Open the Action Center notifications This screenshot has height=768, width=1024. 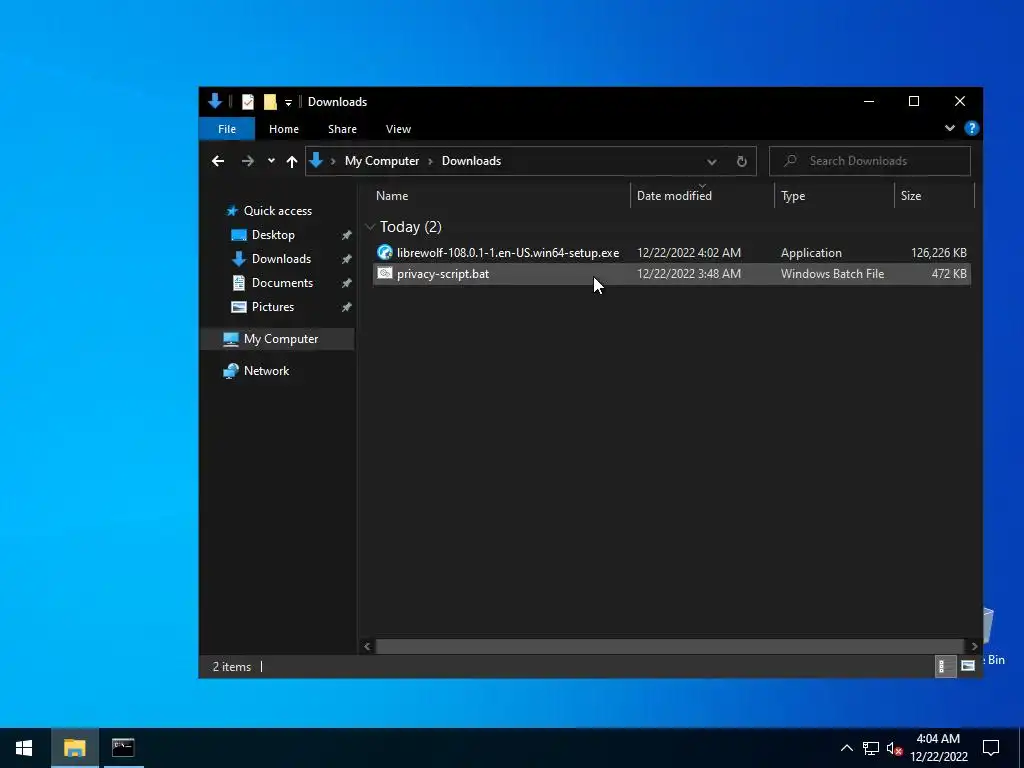pyautogui.click(x=991, y=748)
